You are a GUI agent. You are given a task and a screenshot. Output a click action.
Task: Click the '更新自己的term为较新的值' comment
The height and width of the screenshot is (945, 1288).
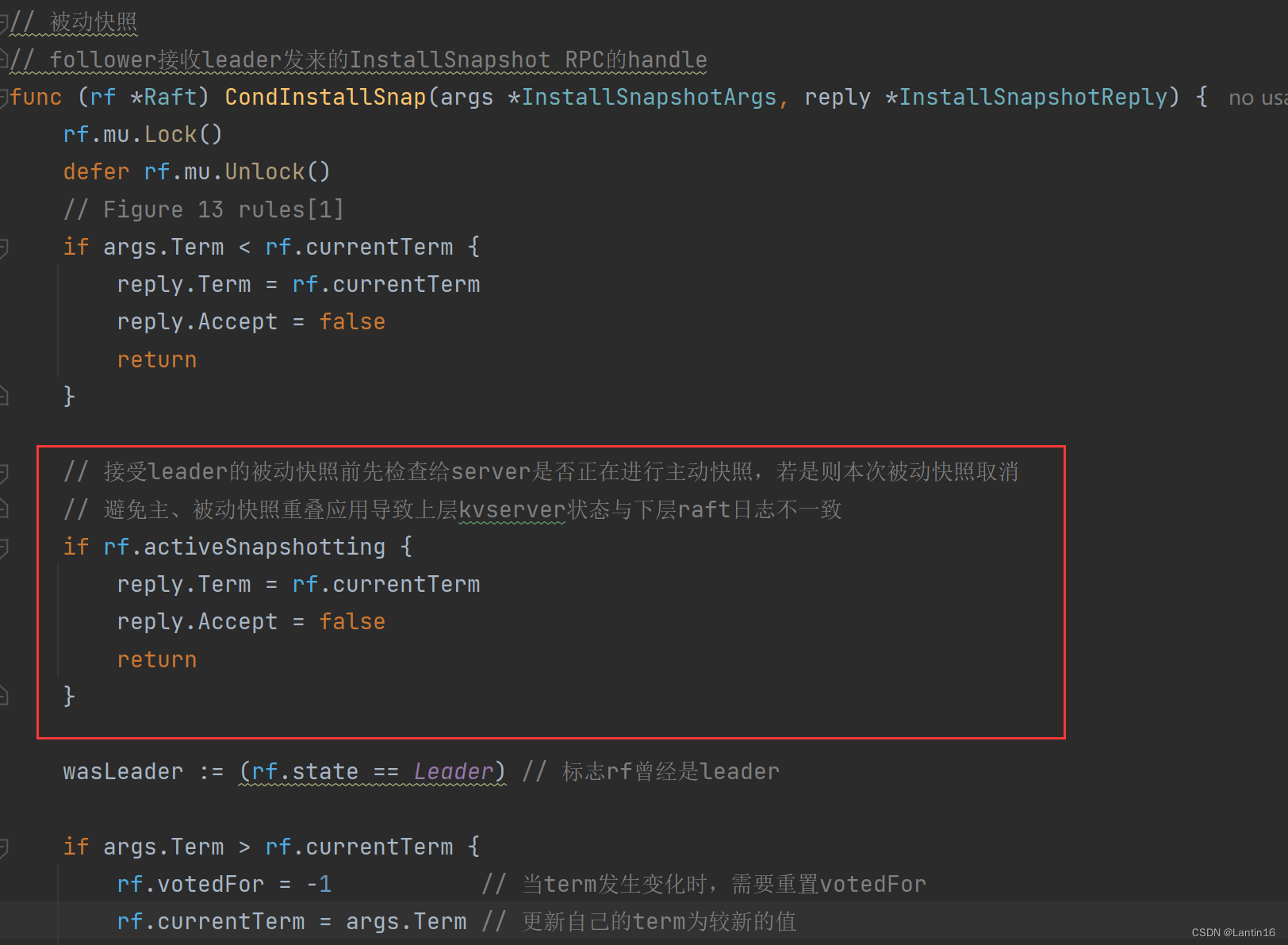(639, 921)
